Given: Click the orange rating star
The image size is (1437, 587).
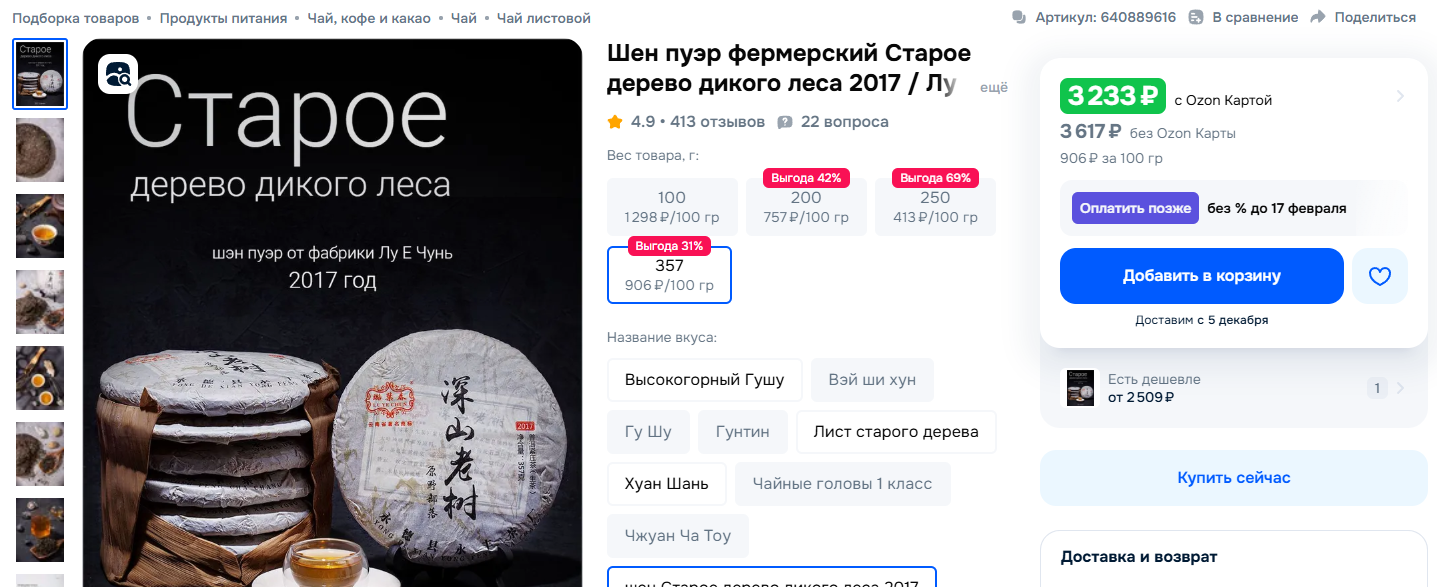Looking at the screenshot, I should point(615,122).
